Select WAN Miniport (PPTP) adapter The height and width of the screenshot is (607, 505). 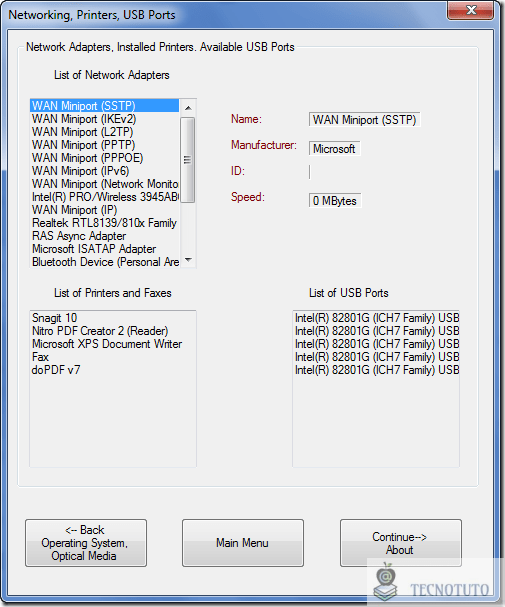(x=104, y=145)
